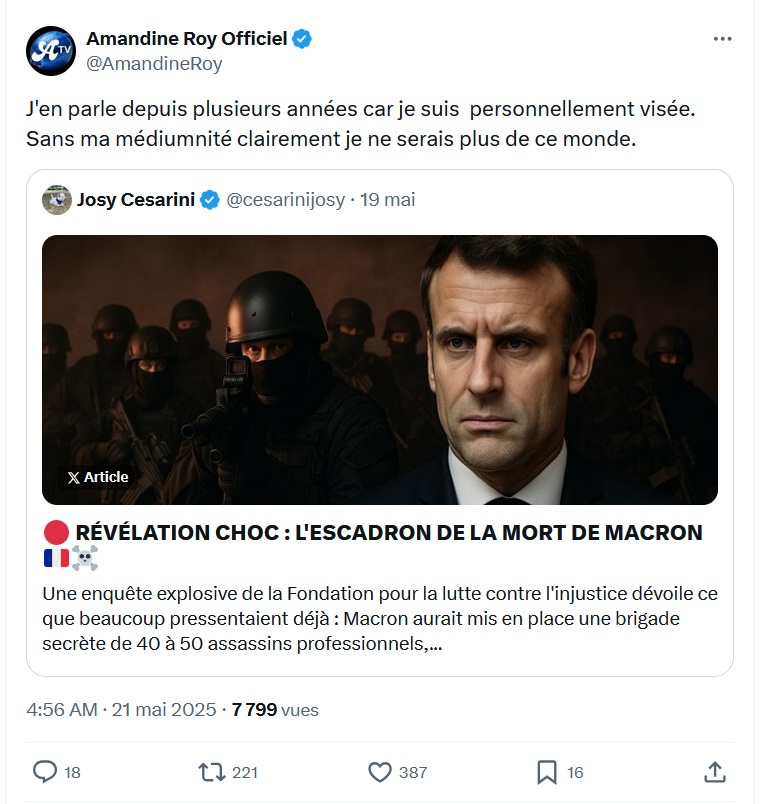Open the article image thumbnail

[x=380, y=370]
